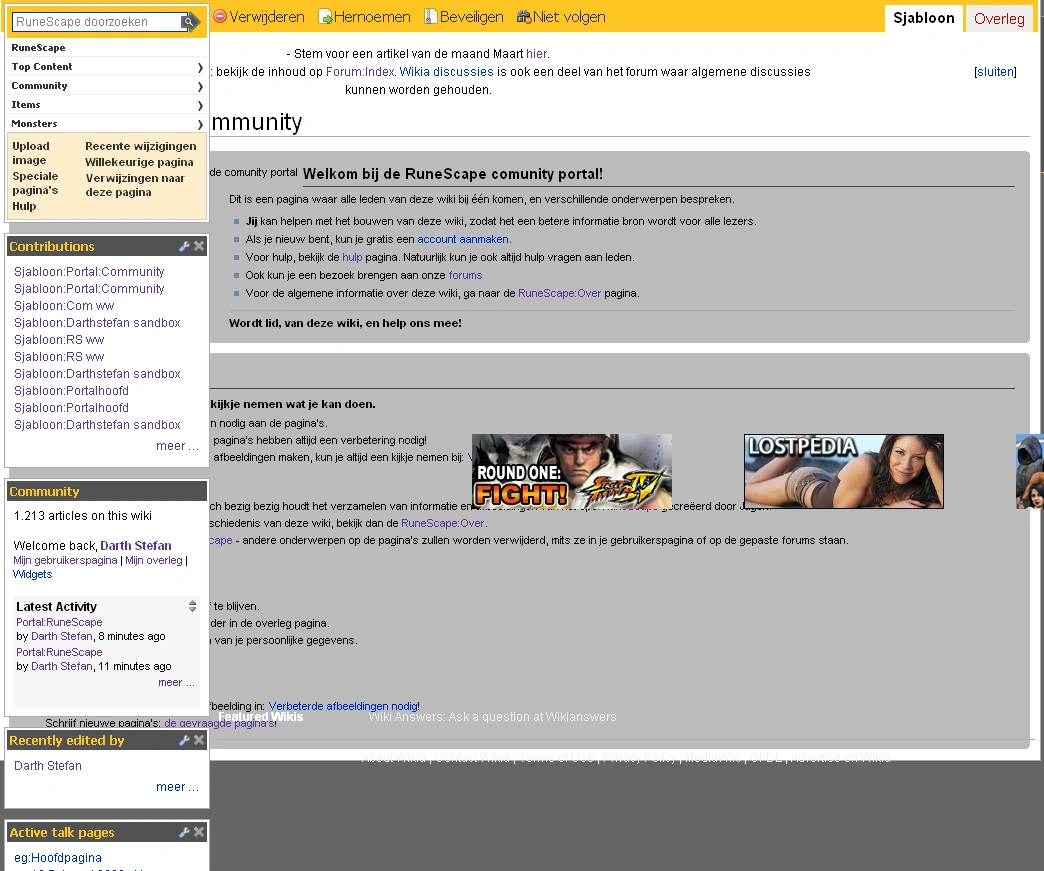Screen dimensions: 1044x871
Task: Dismiss the notice with sluiten link
Action: click(995, 72)
